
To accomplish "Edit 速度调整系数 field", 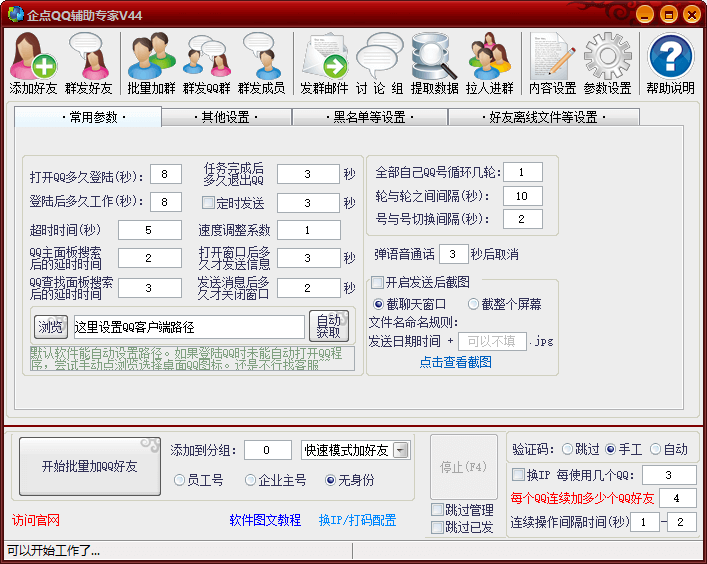I will click(x=308, y=230).
